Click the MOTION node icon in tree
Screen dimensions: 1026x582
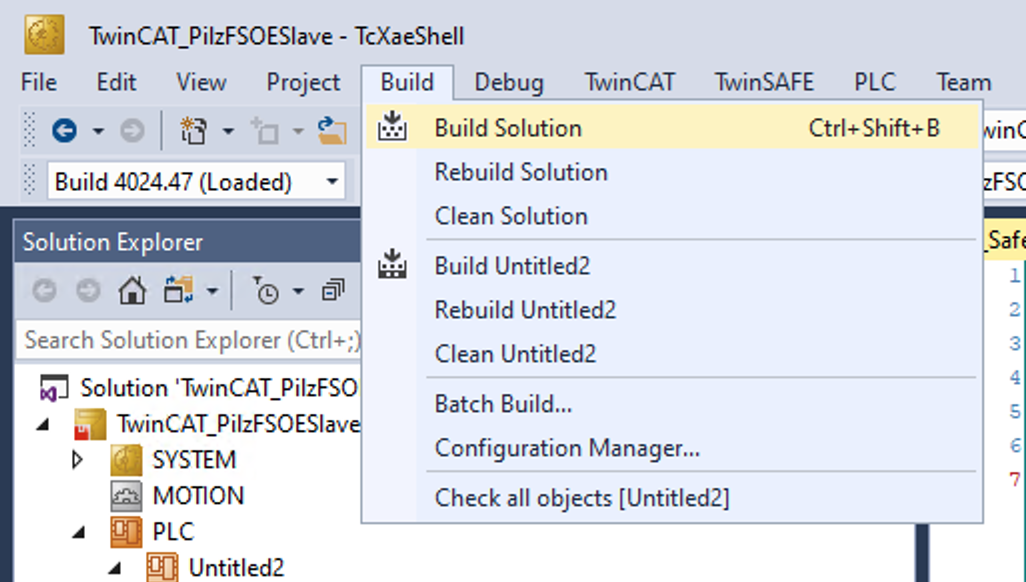tap(126, 496)
